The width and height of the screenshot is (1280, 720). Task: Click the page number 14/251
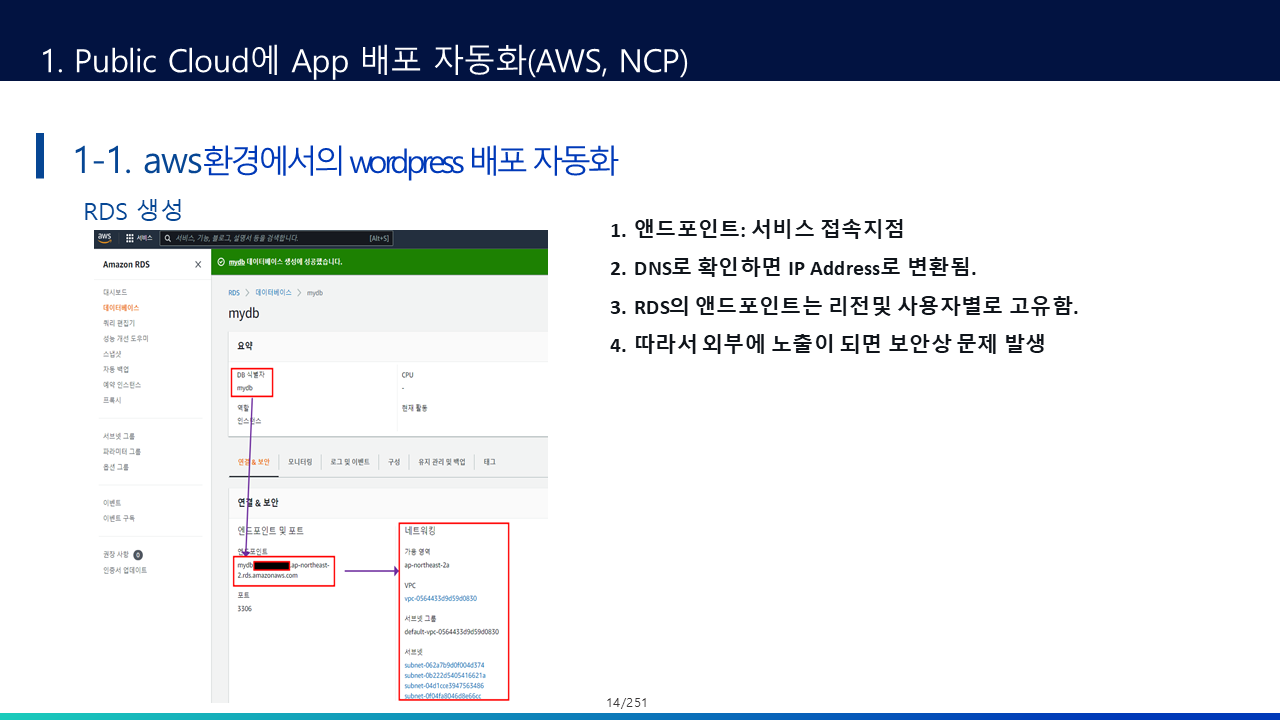tap(627, 703)
